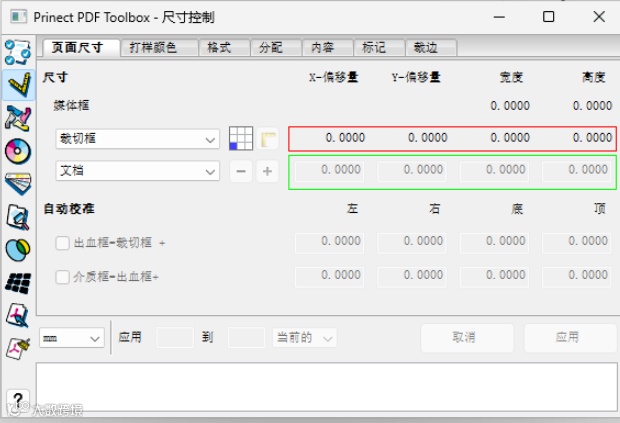This screenshot has width=620, height=423.
Task: Maximize the Prinect PDF Toolbox window
Action: [548, 17]
